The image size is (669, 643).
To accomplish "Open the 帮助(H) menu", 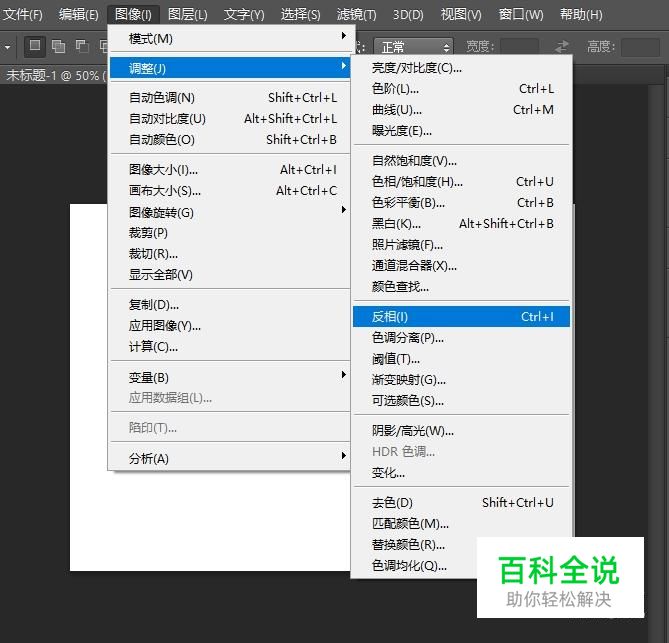I will tap(581, 15).
